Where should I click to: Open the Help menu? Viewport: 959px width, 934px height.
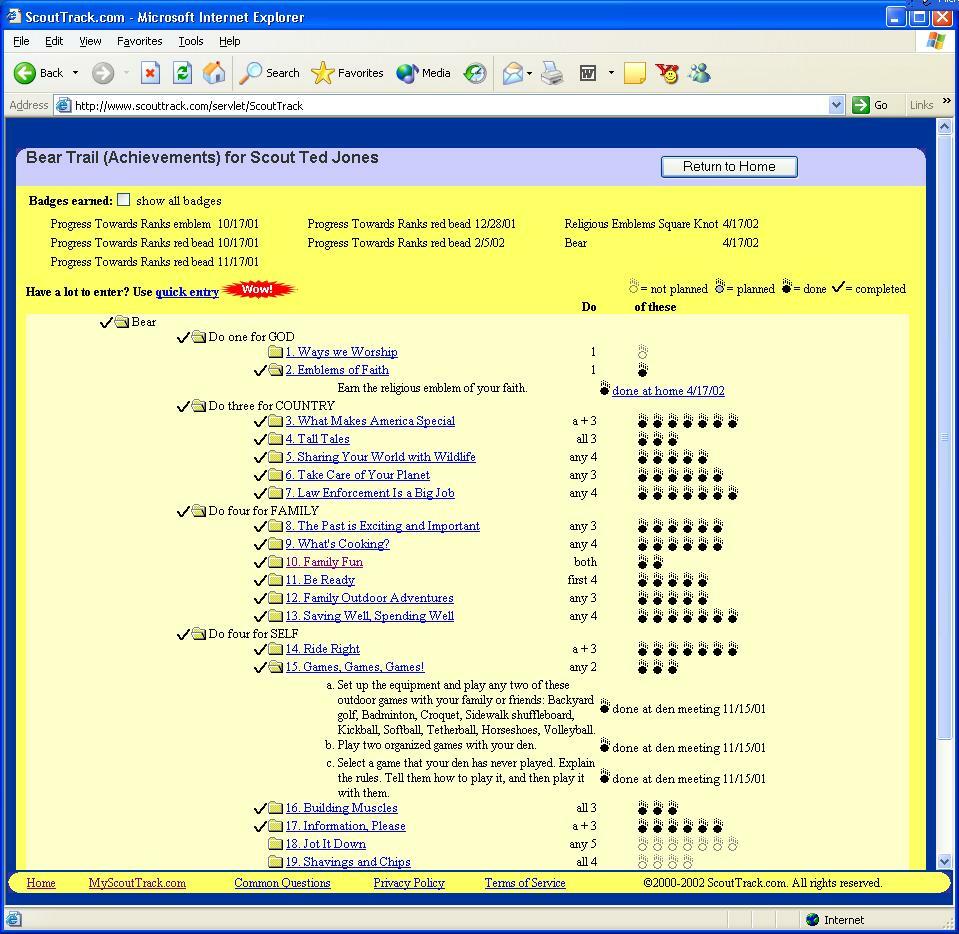coord(229,41)
